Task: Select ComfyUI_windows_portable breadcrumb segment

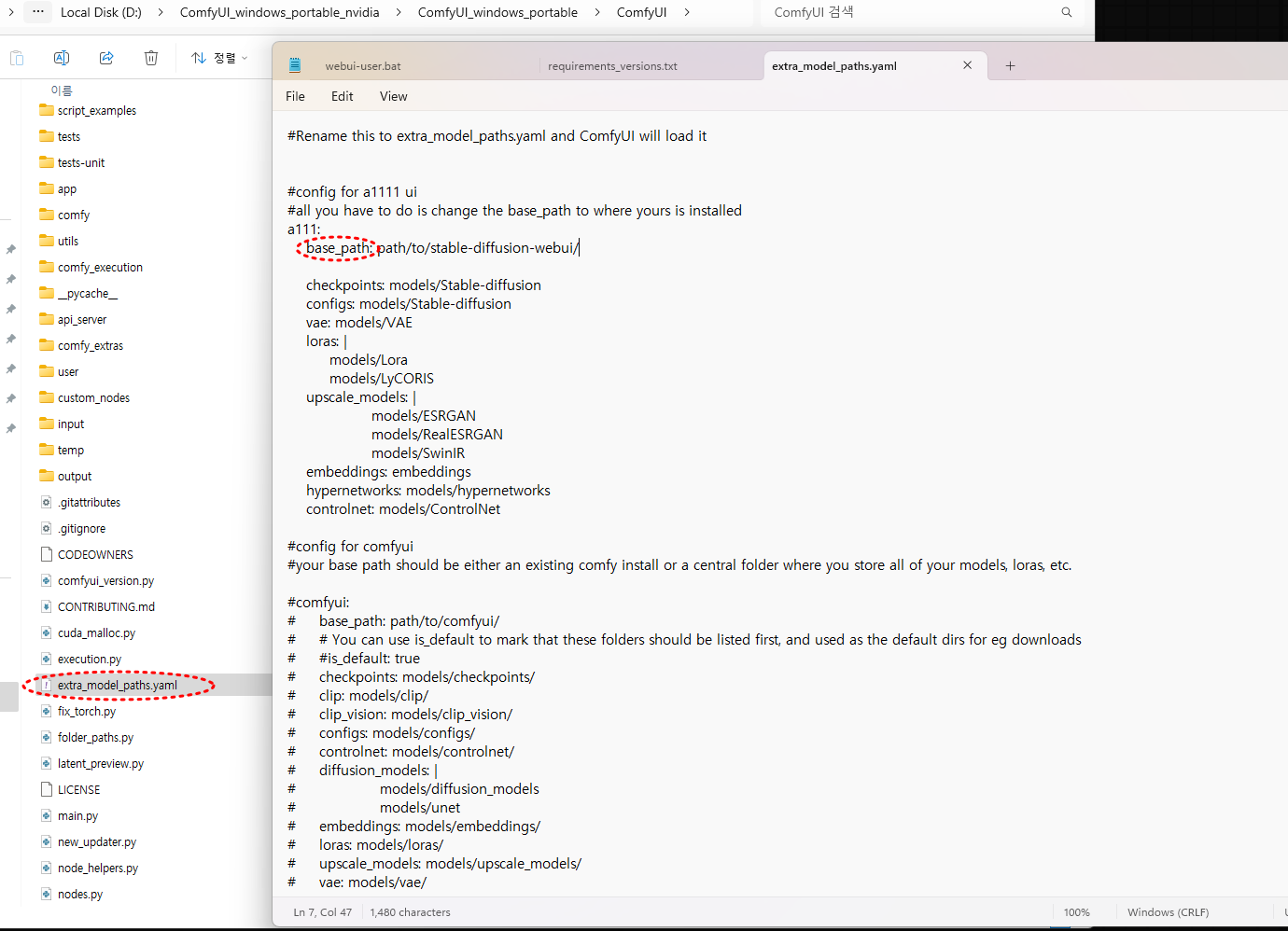Action: pos(497,12)
